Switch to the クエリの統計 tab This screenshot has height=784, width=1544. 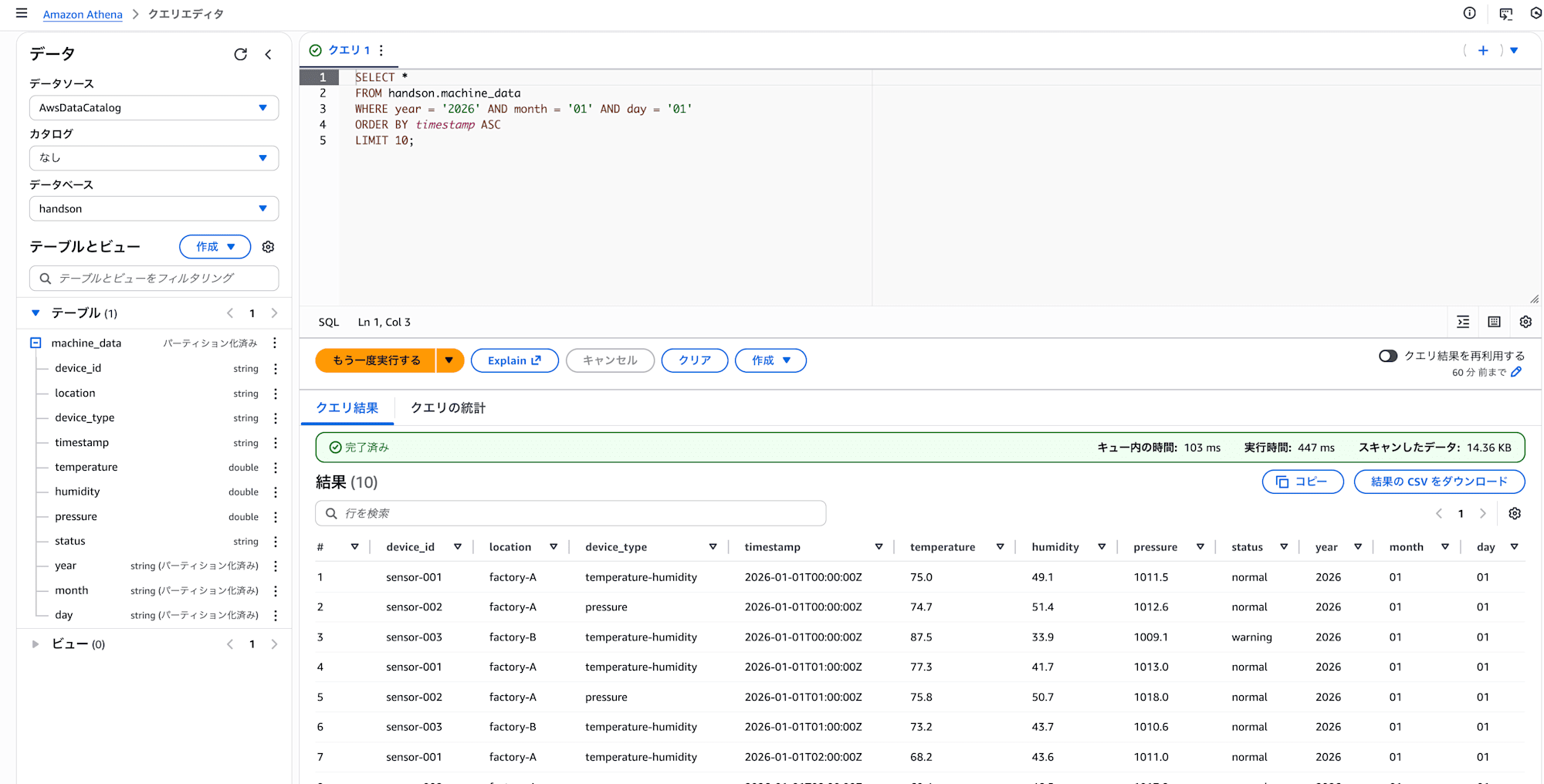448,407
